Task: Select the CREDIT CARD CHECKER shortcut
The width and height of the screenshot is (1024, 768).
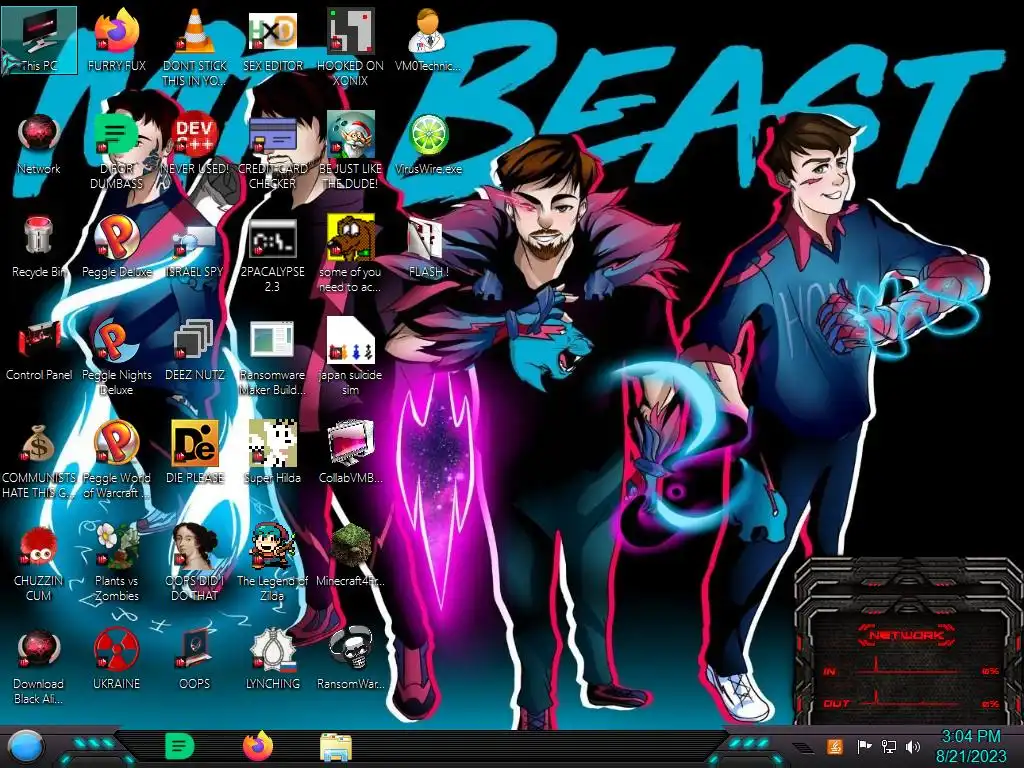Action: click(272, 152)
